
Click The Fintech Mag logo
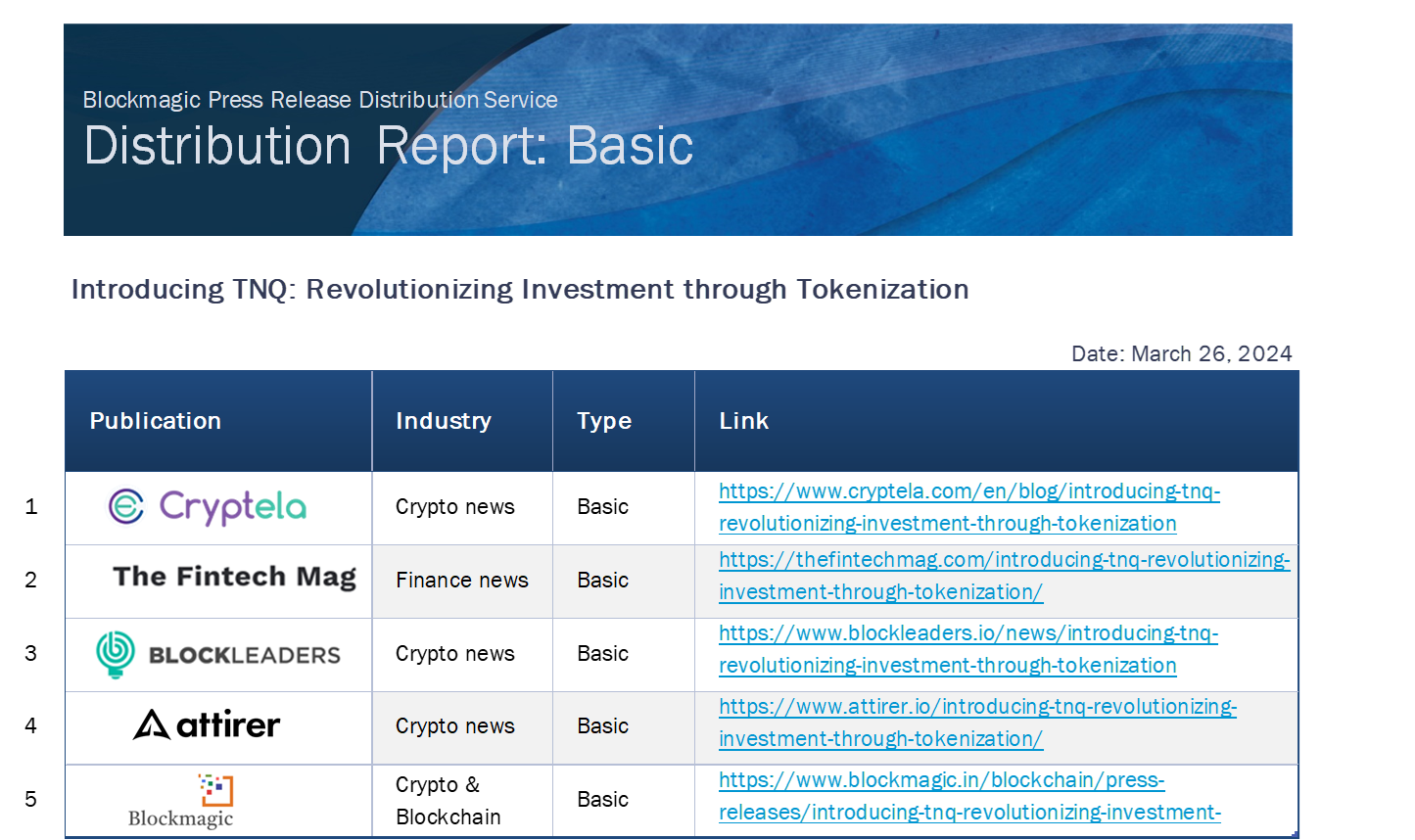pyautogui.click(x=235, y=577)
